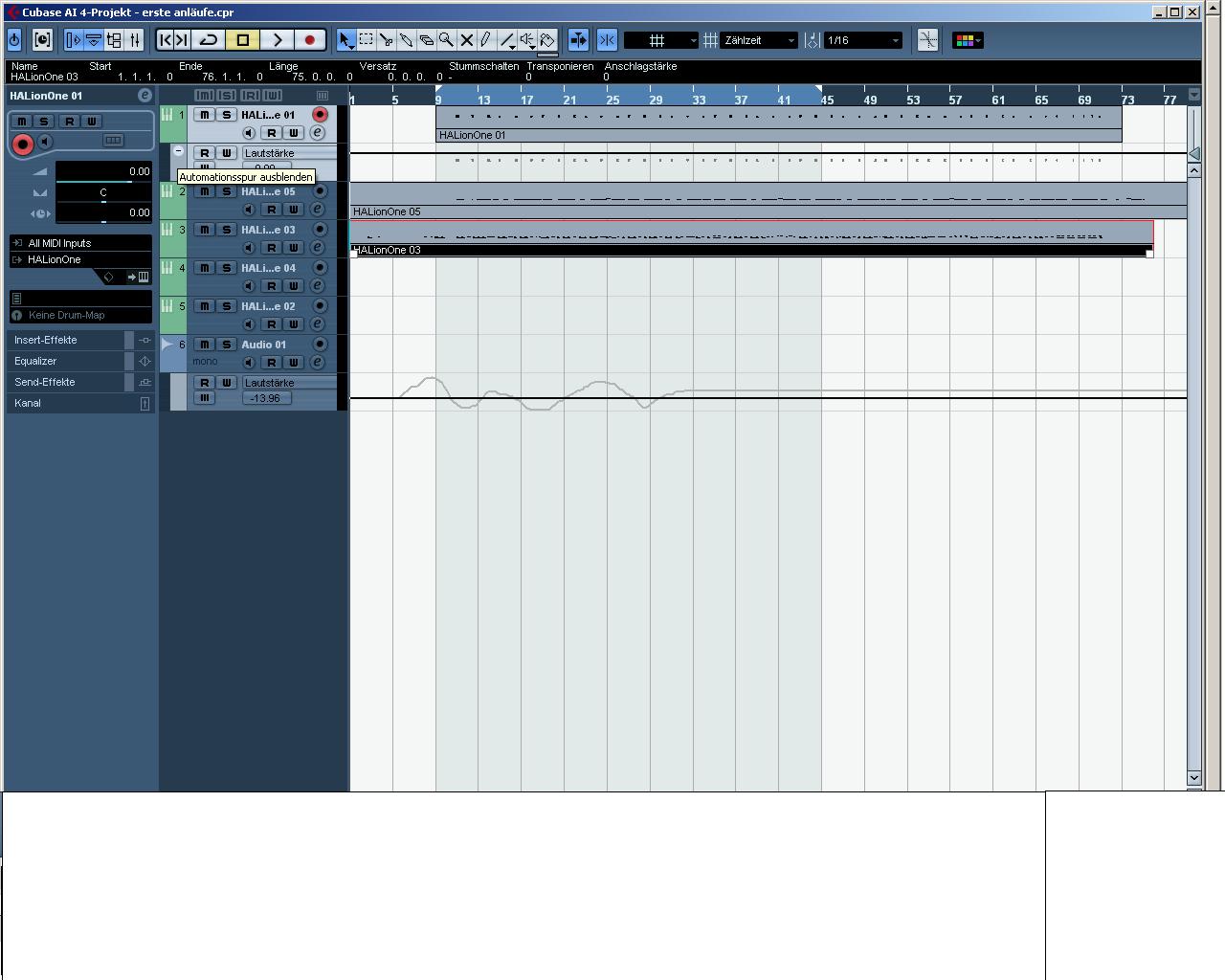Open the HALionOne output routing dropdown
This screenshot has height=980, width=1225.
point(80,259)
